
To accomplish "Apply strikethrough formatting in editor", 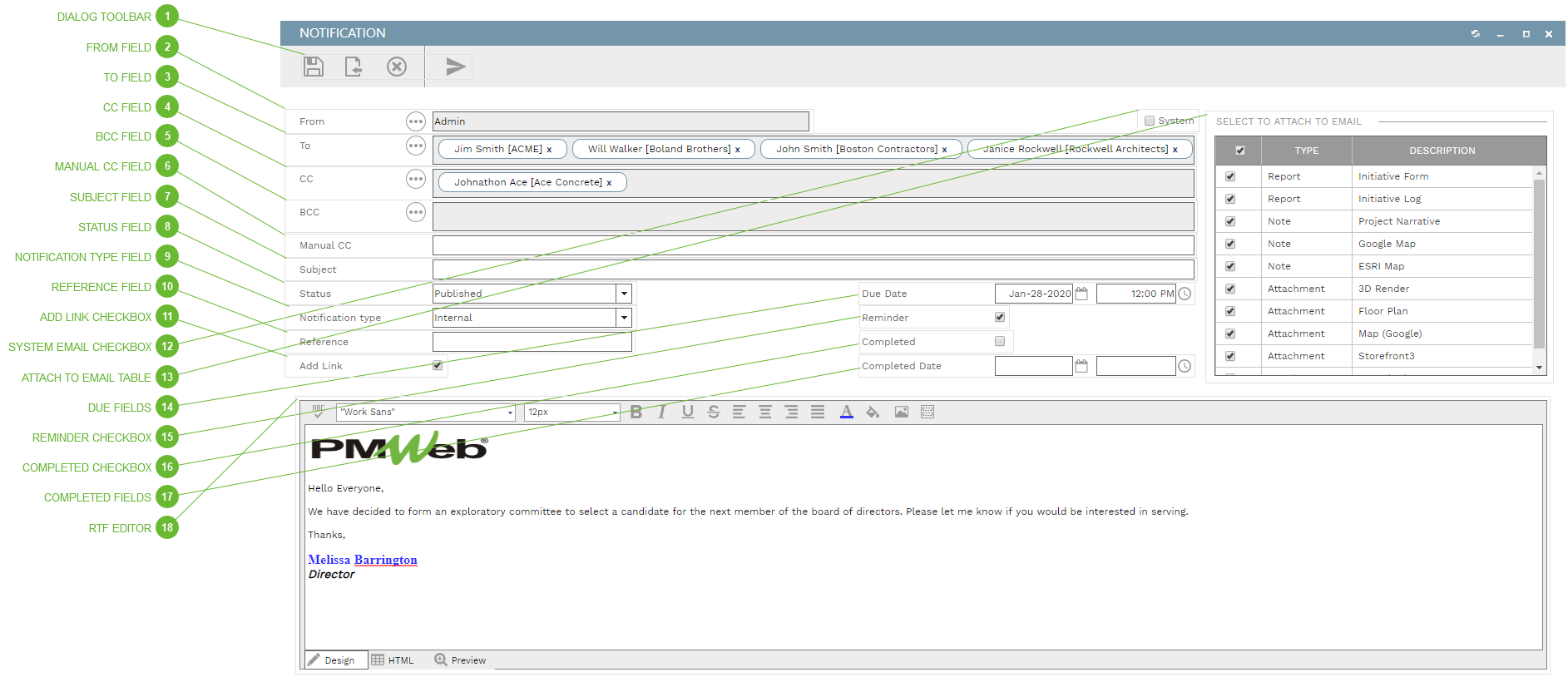I will pyautogui.click(x=714, y=413).
